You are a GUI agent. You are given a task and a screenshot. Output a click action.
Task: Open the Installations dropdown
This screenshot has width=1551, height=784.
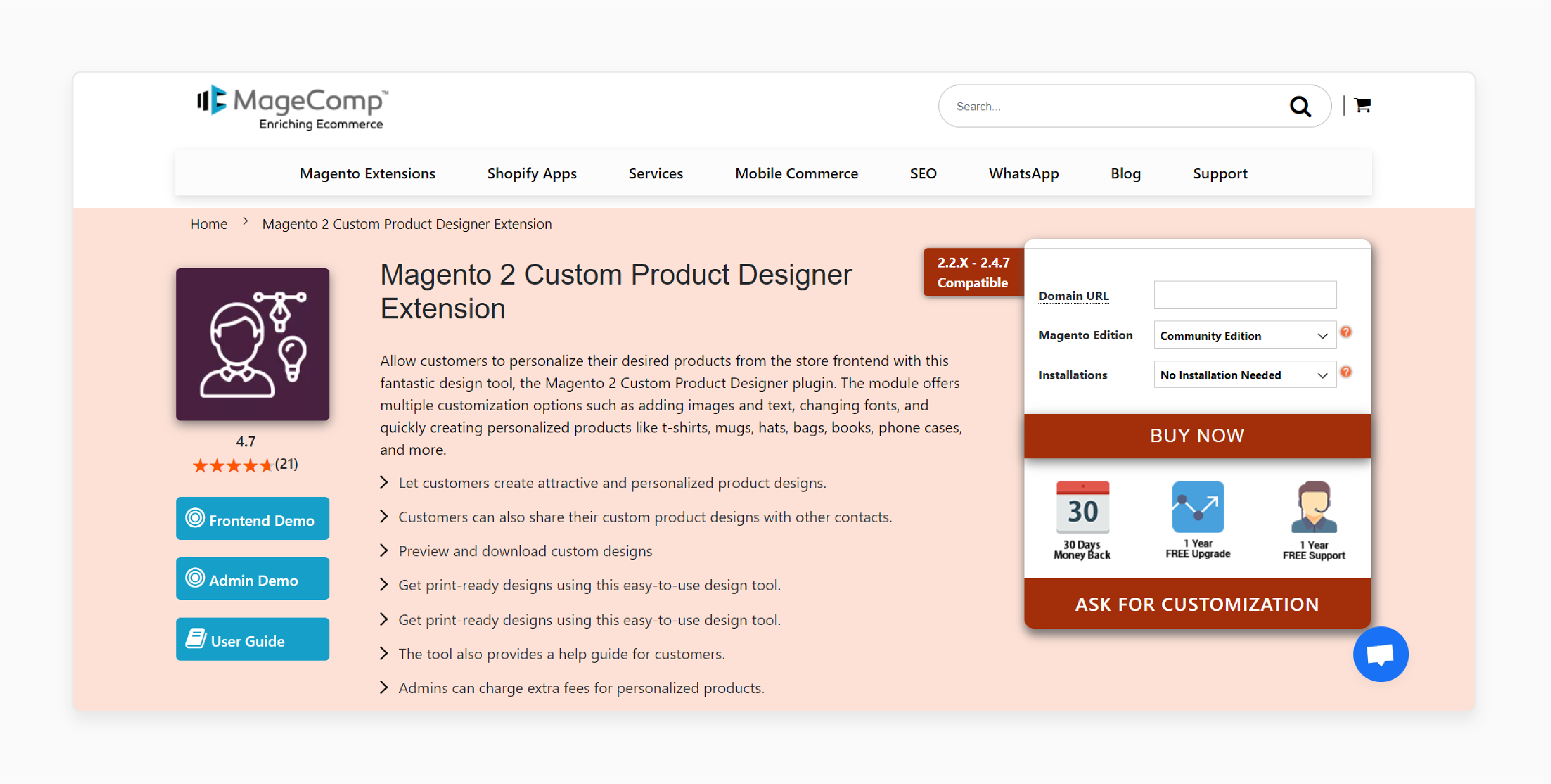point(1244,375)
